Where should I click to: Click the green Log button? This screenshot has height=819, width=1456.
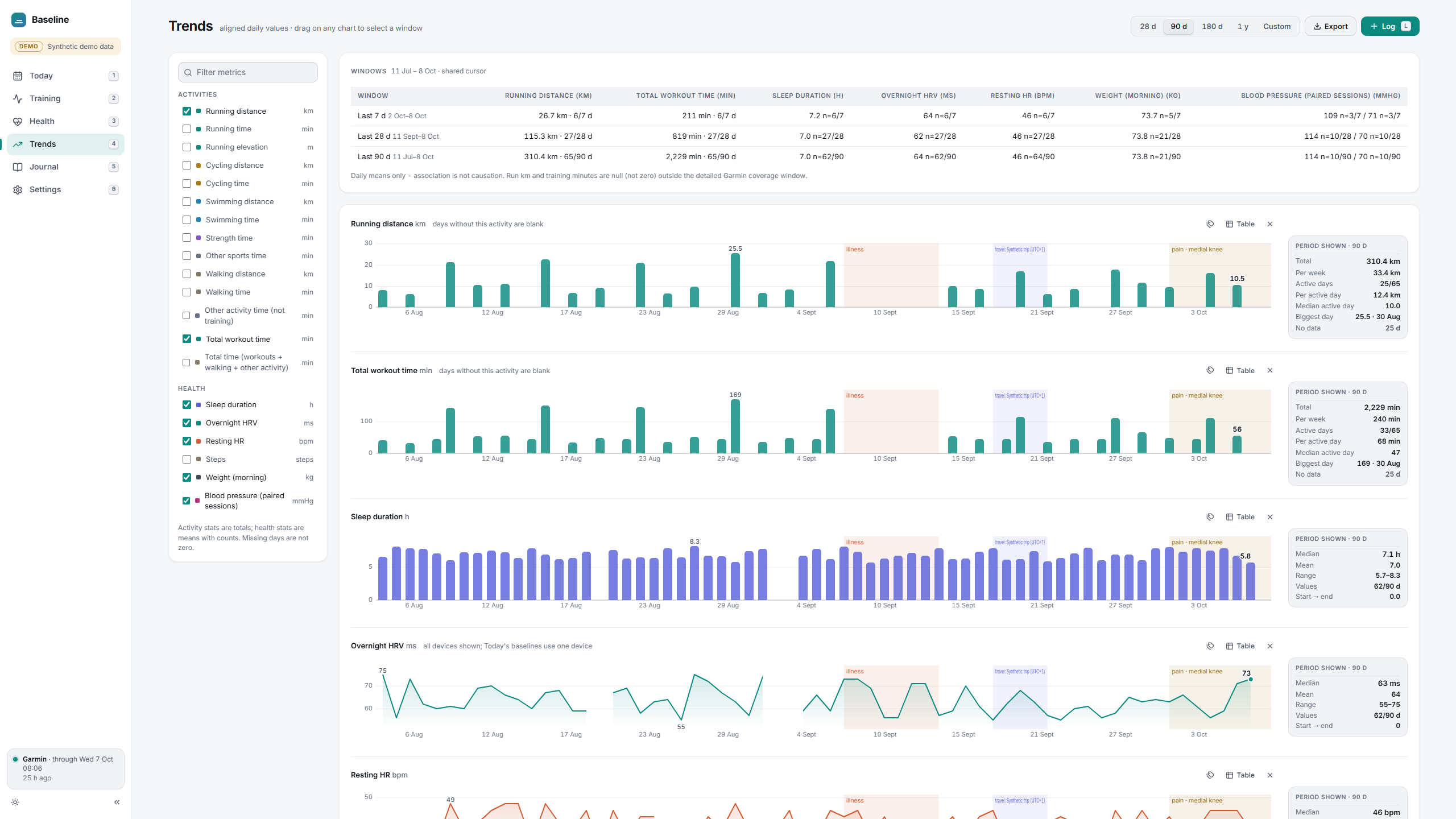pos(1390,26)
